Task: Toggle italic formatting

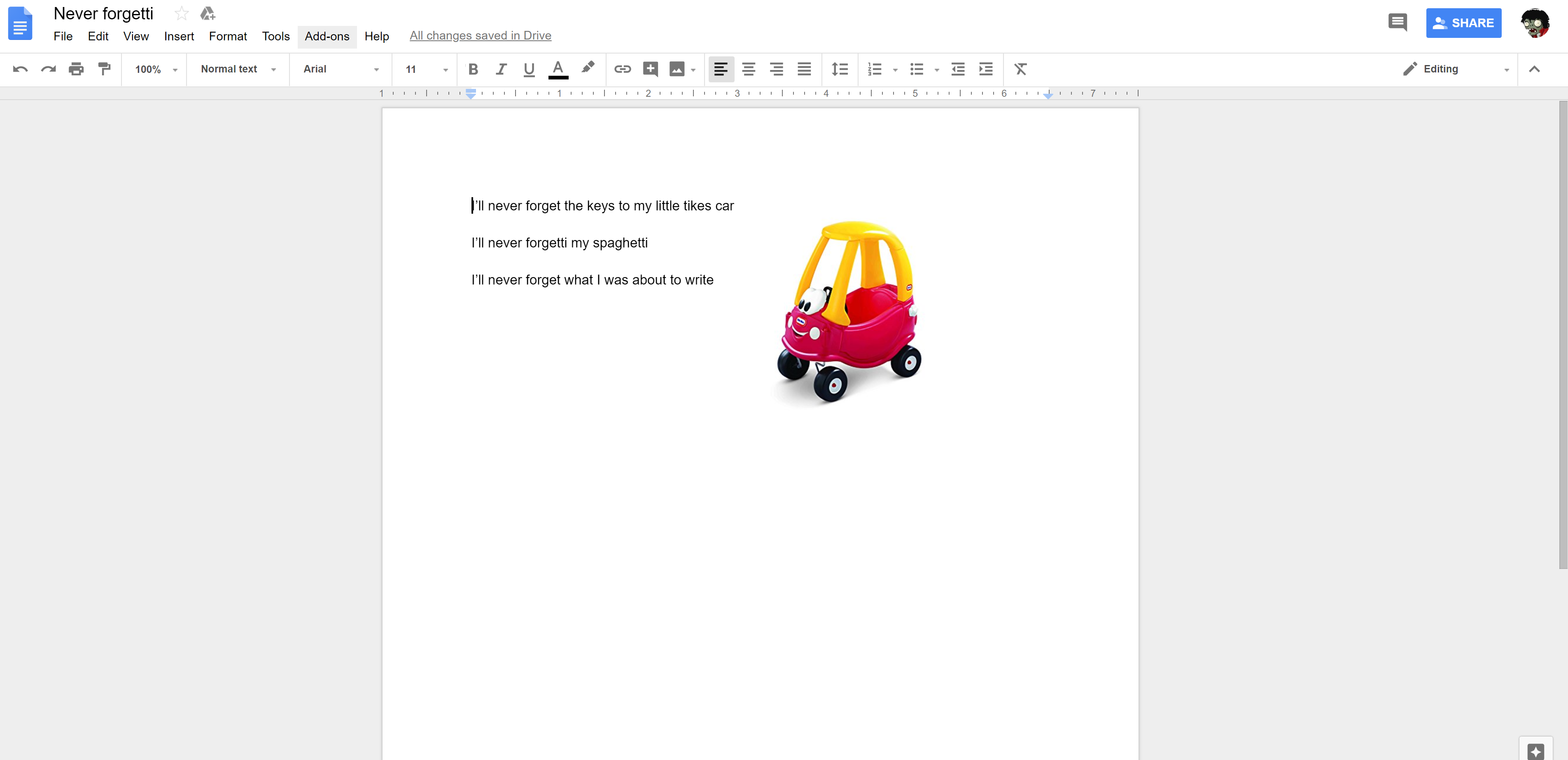Action: click(x=501, y=69)
